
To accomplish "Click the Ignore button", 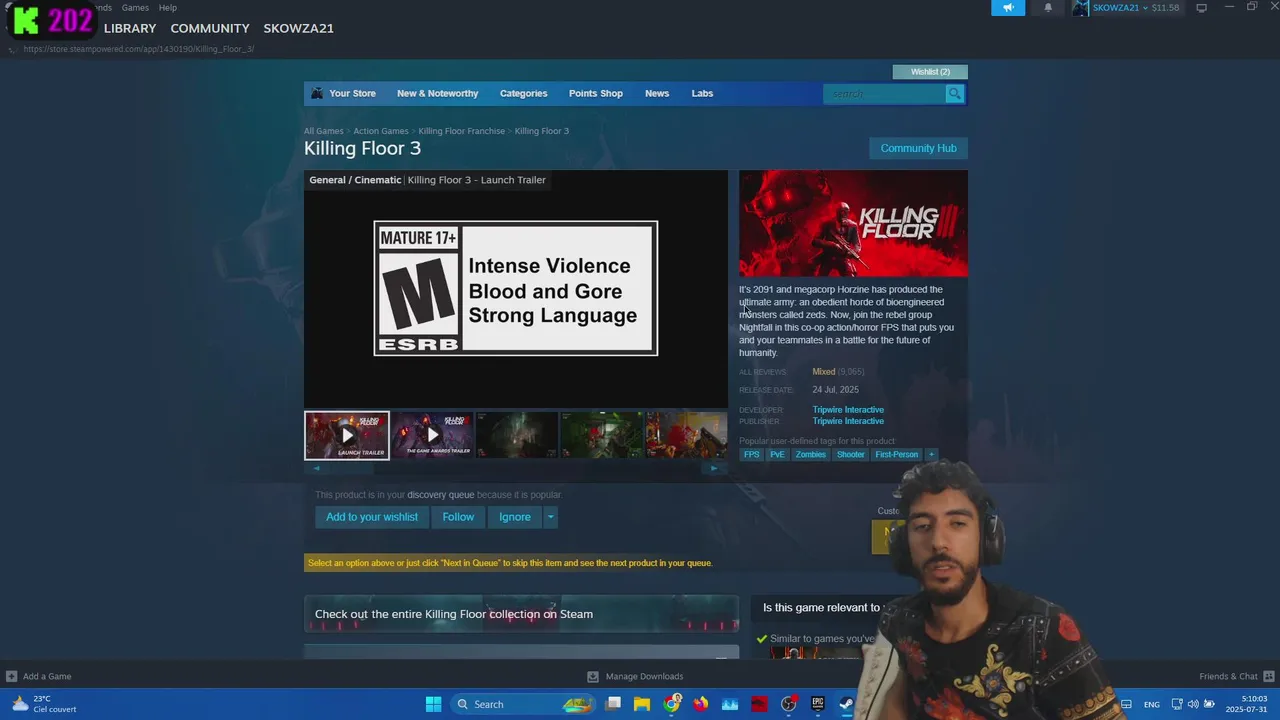I will click(x=515, y=517).
